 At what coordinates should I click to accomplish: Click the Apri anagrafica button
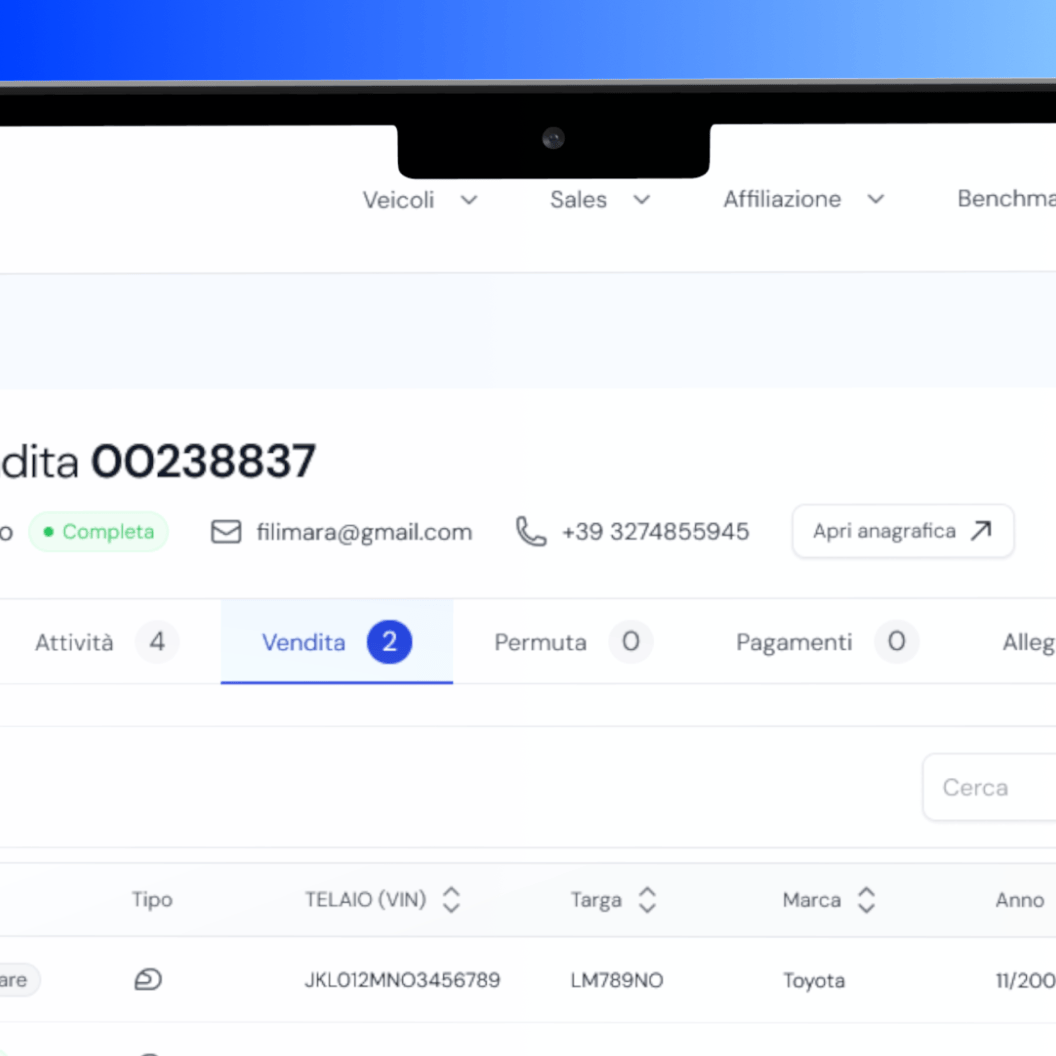coord(902,531)
